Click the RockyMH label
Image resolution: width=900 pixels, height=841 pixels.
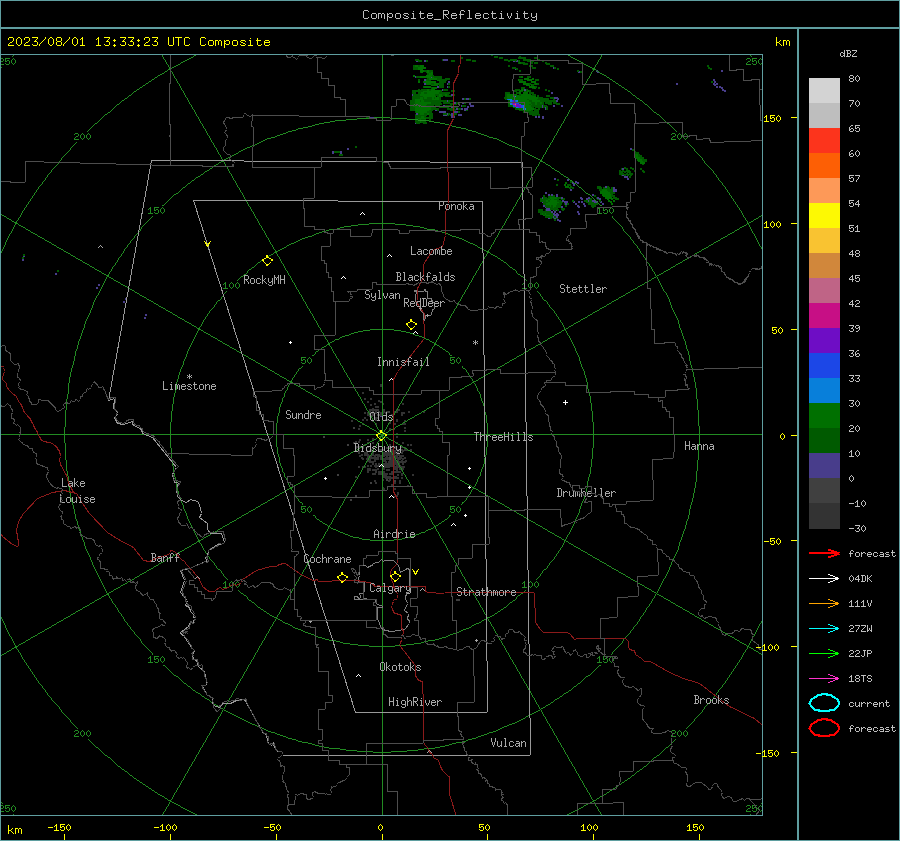264,280
